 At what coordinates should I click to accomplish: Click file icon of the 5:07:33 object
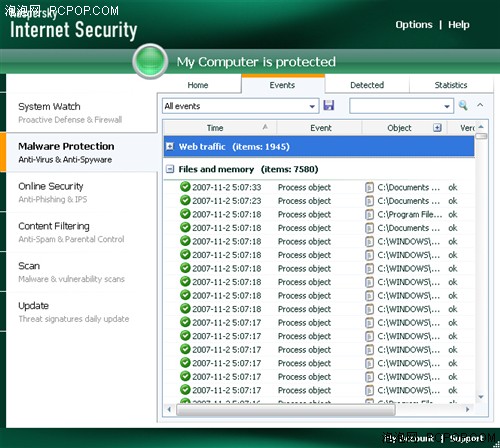[369, 187]
